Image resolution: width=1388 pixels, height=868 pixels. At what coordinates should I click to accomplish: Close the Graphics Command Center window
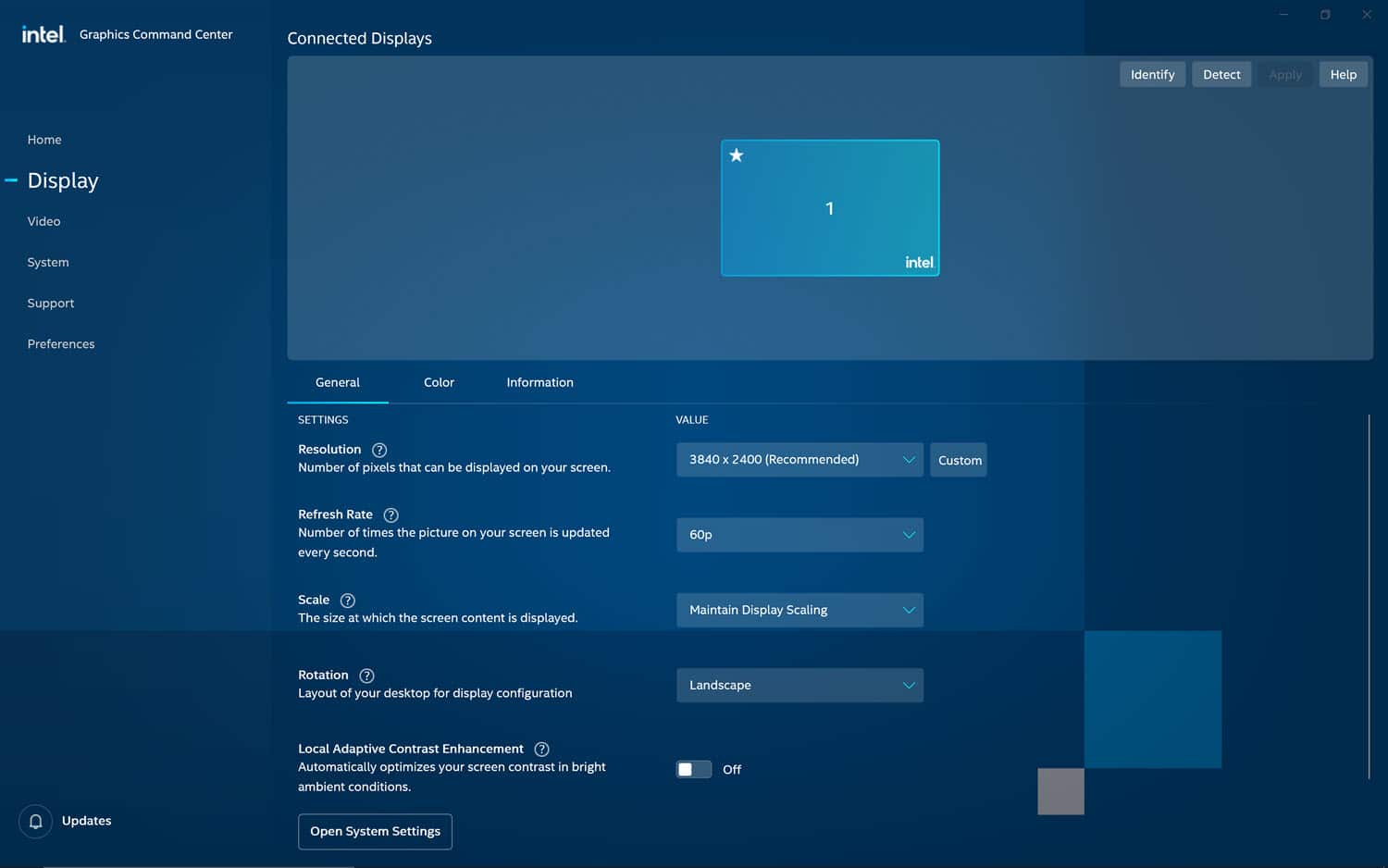click(x=1367, y=14)
